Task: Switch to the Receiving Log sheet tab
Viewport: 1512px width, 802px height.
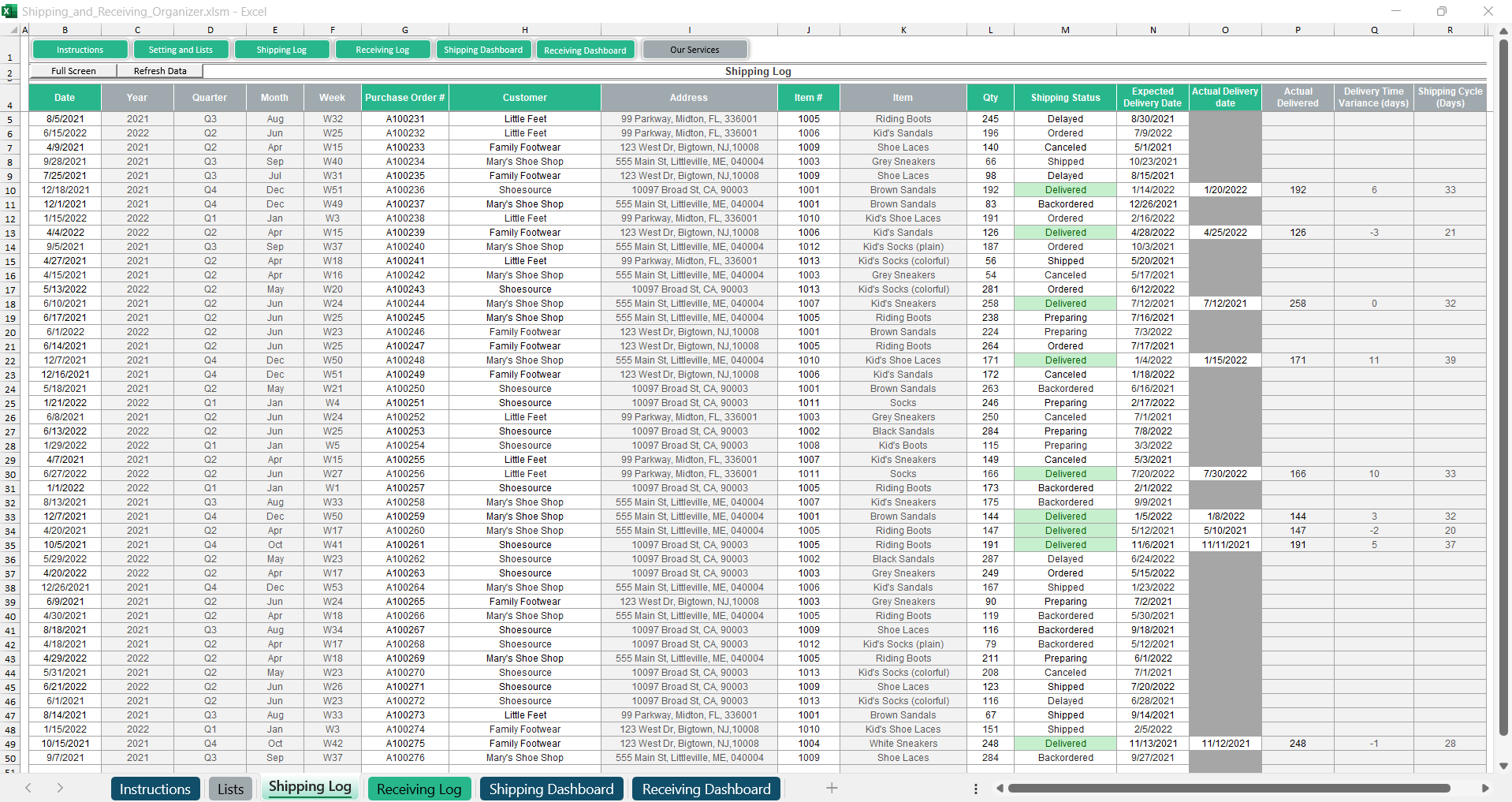Action: pyautogui.click(x=419, y=789)
